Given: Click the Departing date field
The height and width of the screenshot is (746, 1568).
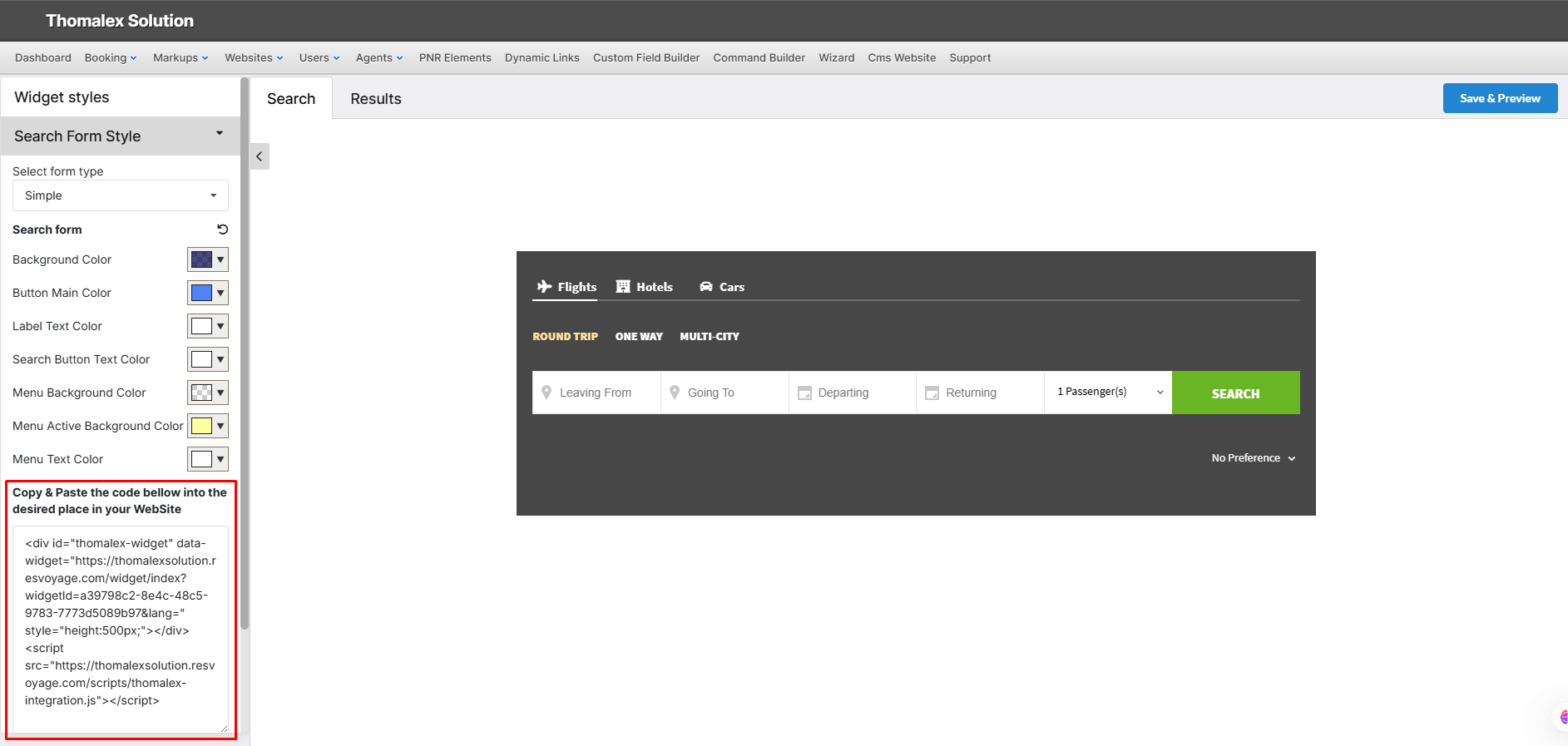Looking at the screenshot, I should pyautogui.click(x=853, y=393).
